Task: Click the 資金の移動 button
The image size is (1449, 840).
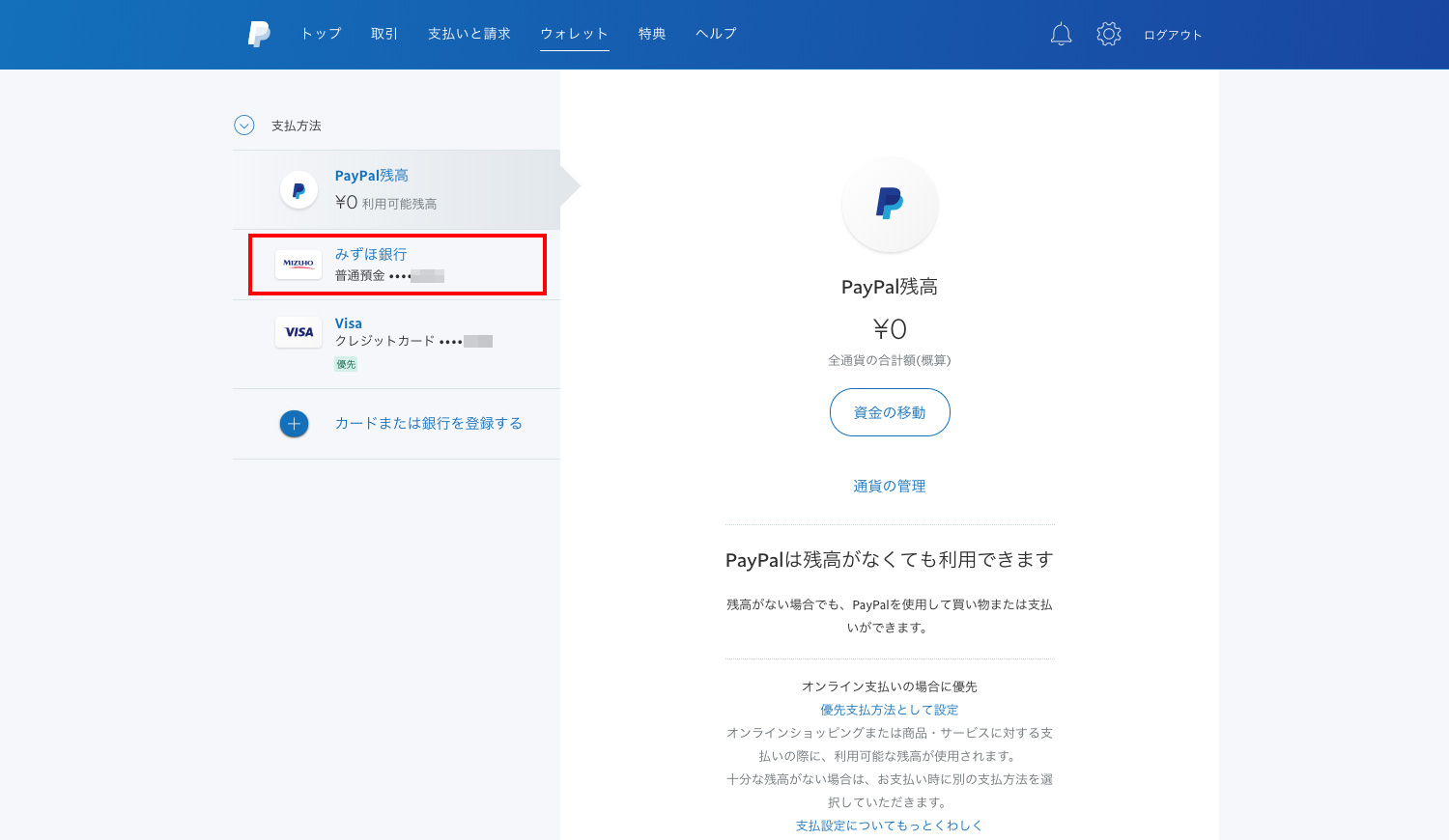Action: 890,412
